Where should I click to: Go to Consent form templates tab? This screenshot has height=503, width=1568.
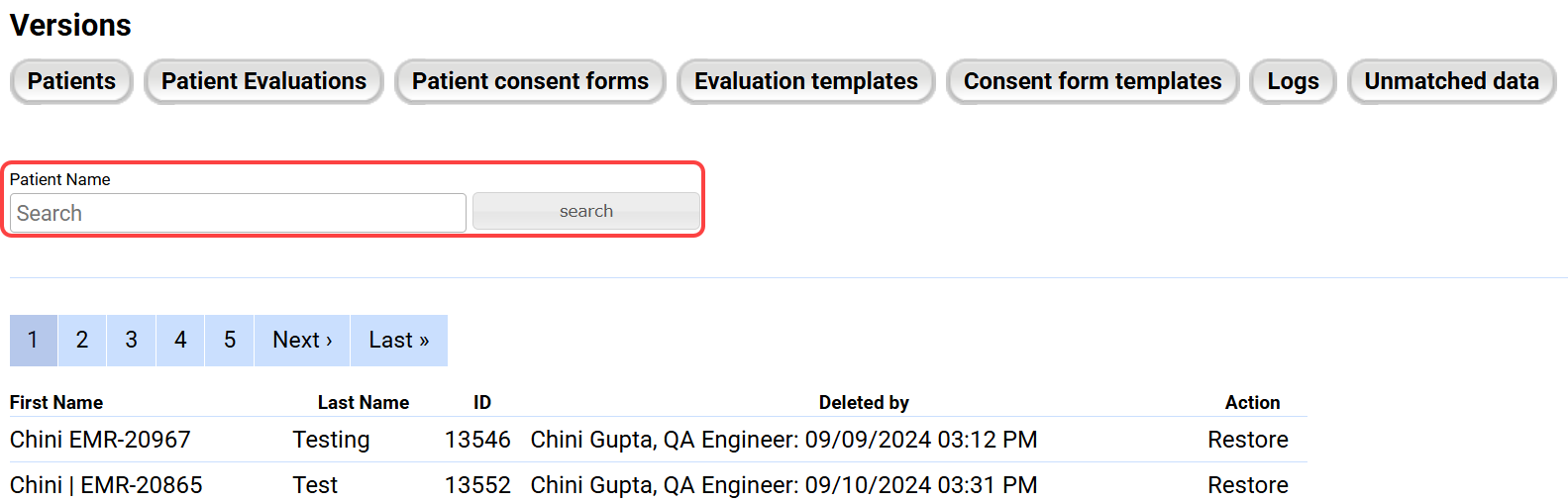coord(1093,81)
